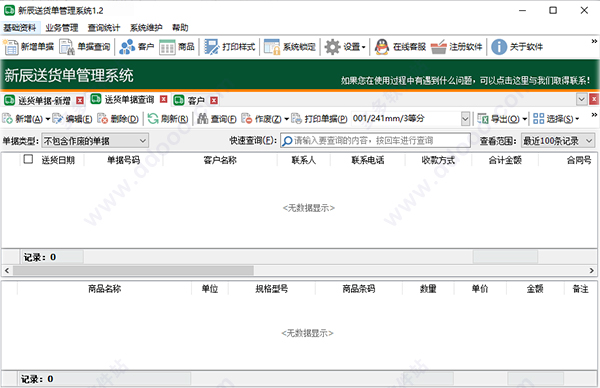Close all tabs with red X button
Viewport: 600px width, 388px height.
pyautogui.click(x=594, y=99)
